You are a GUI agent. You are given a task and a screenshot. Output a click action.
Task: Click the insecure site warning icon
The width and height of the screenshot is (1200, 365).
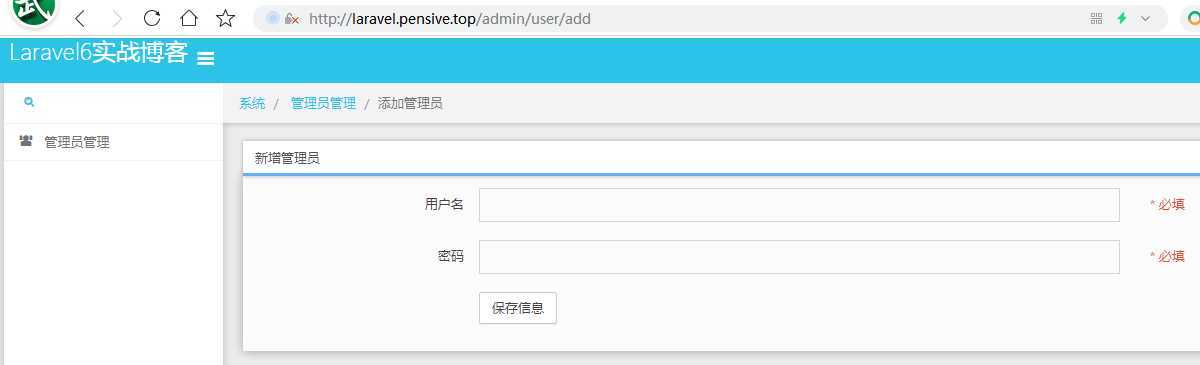(x=292, y=18)
